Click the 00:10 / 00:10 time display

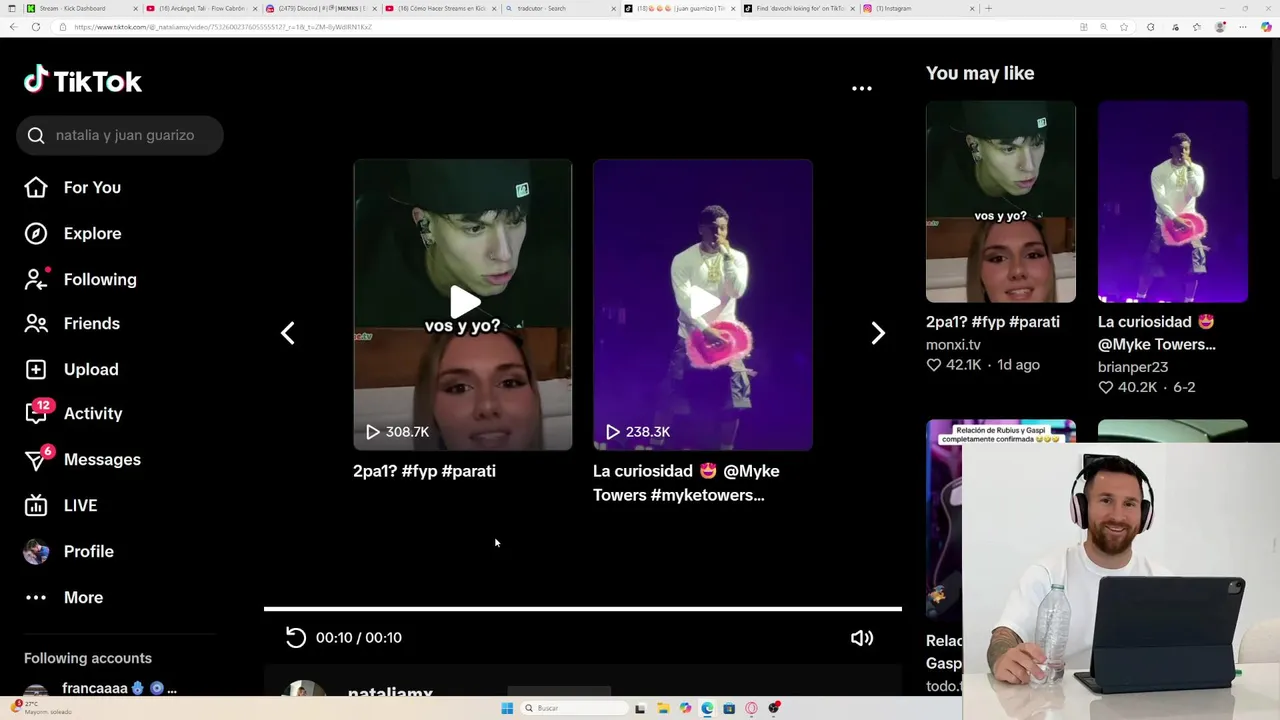(359, 638)
